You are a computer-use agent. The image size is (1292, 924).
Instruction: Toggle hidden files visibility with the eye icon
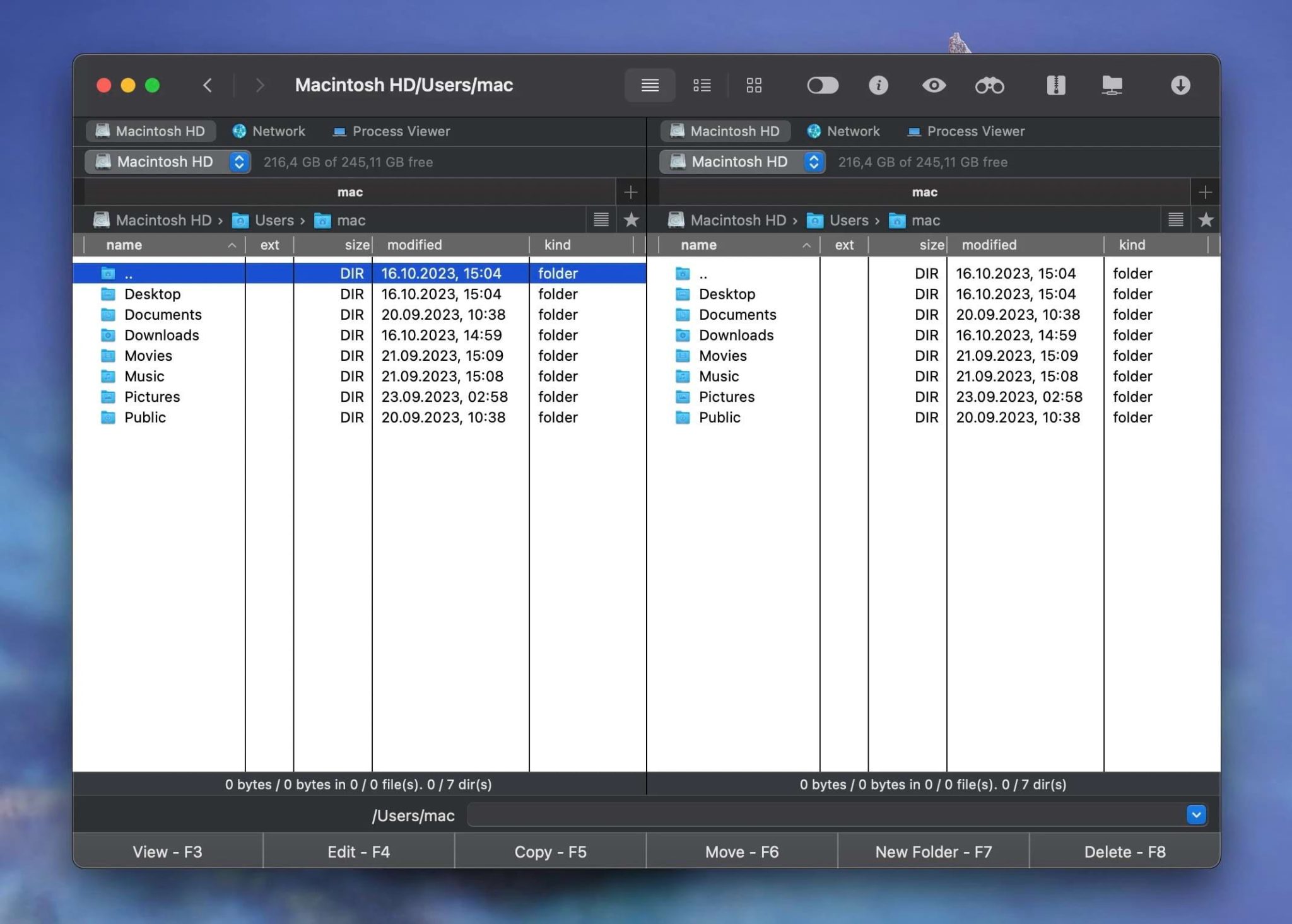coord(934,85)
